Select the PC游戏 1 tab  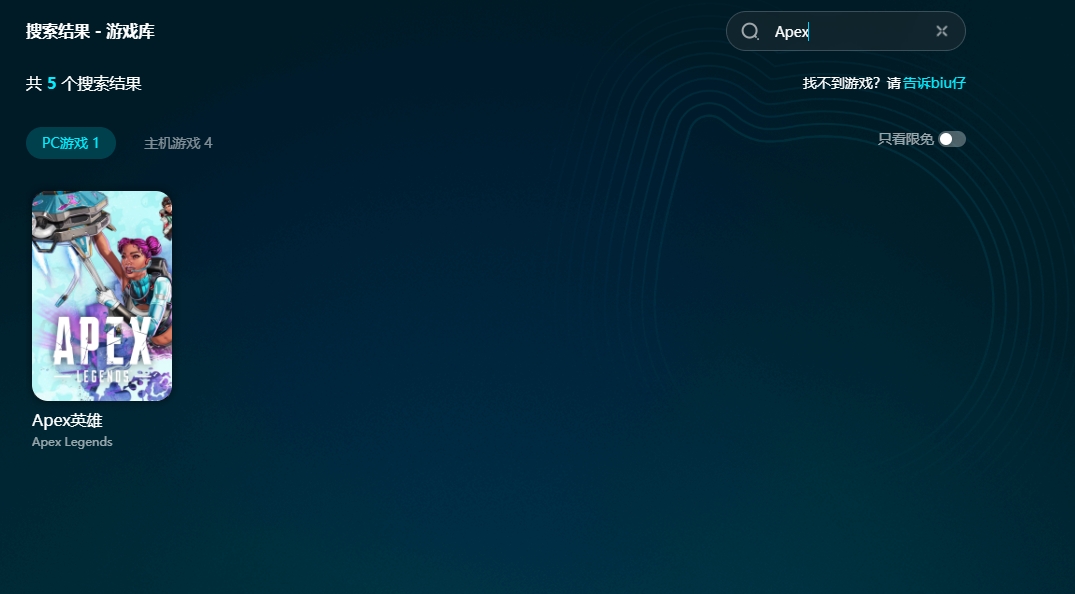[70, 143]
